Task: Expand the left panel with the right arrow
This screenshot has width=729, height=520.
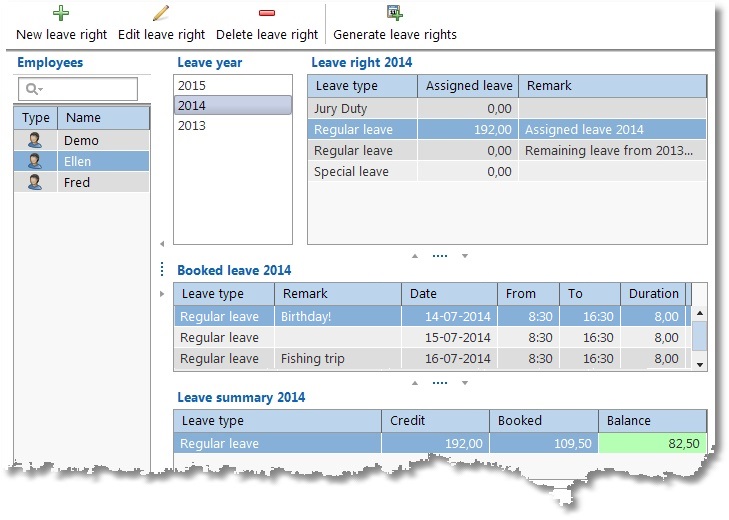Action: point(162,293)
